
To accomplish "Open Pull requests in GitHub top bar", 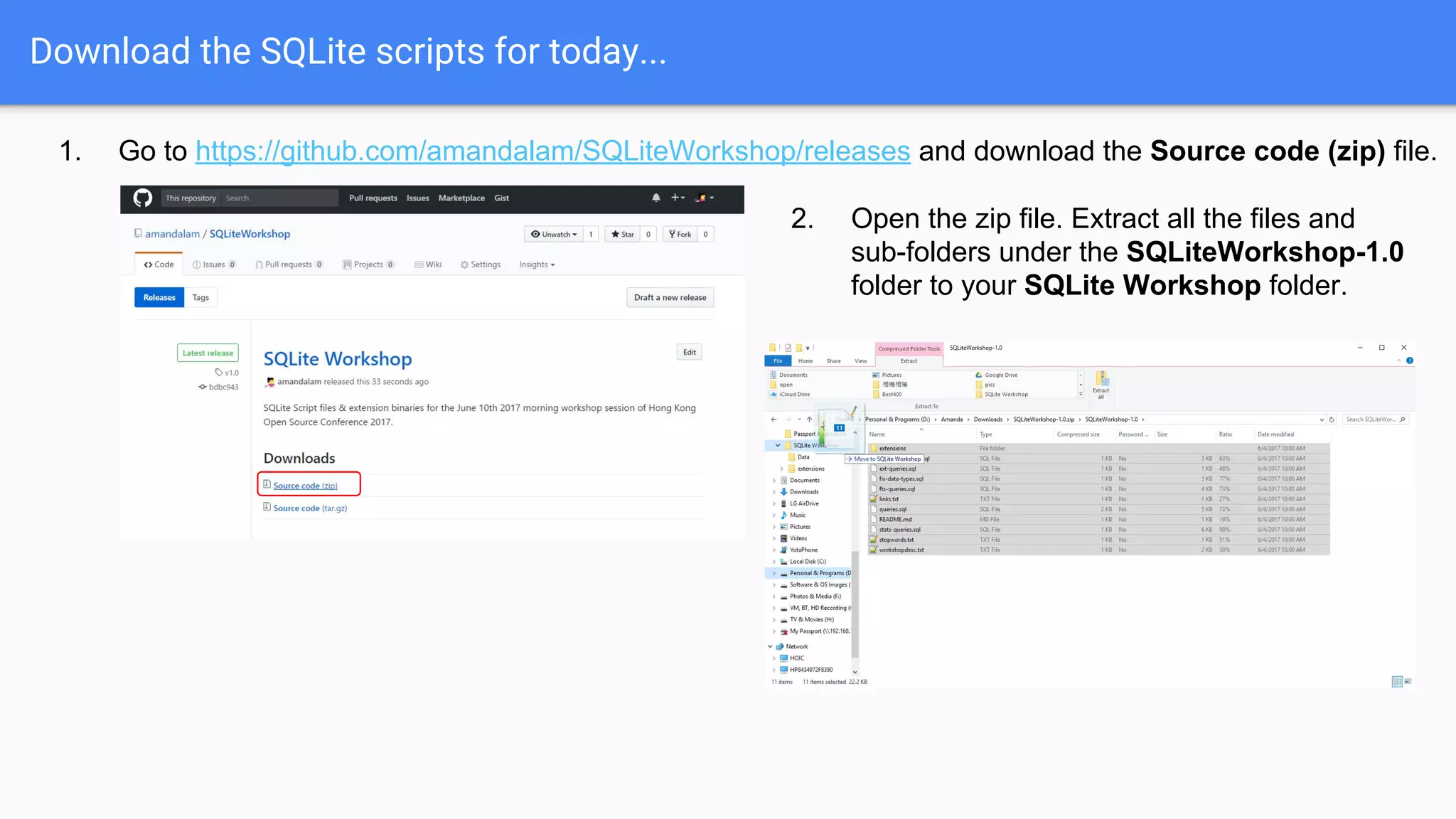I will pos(373,198).
